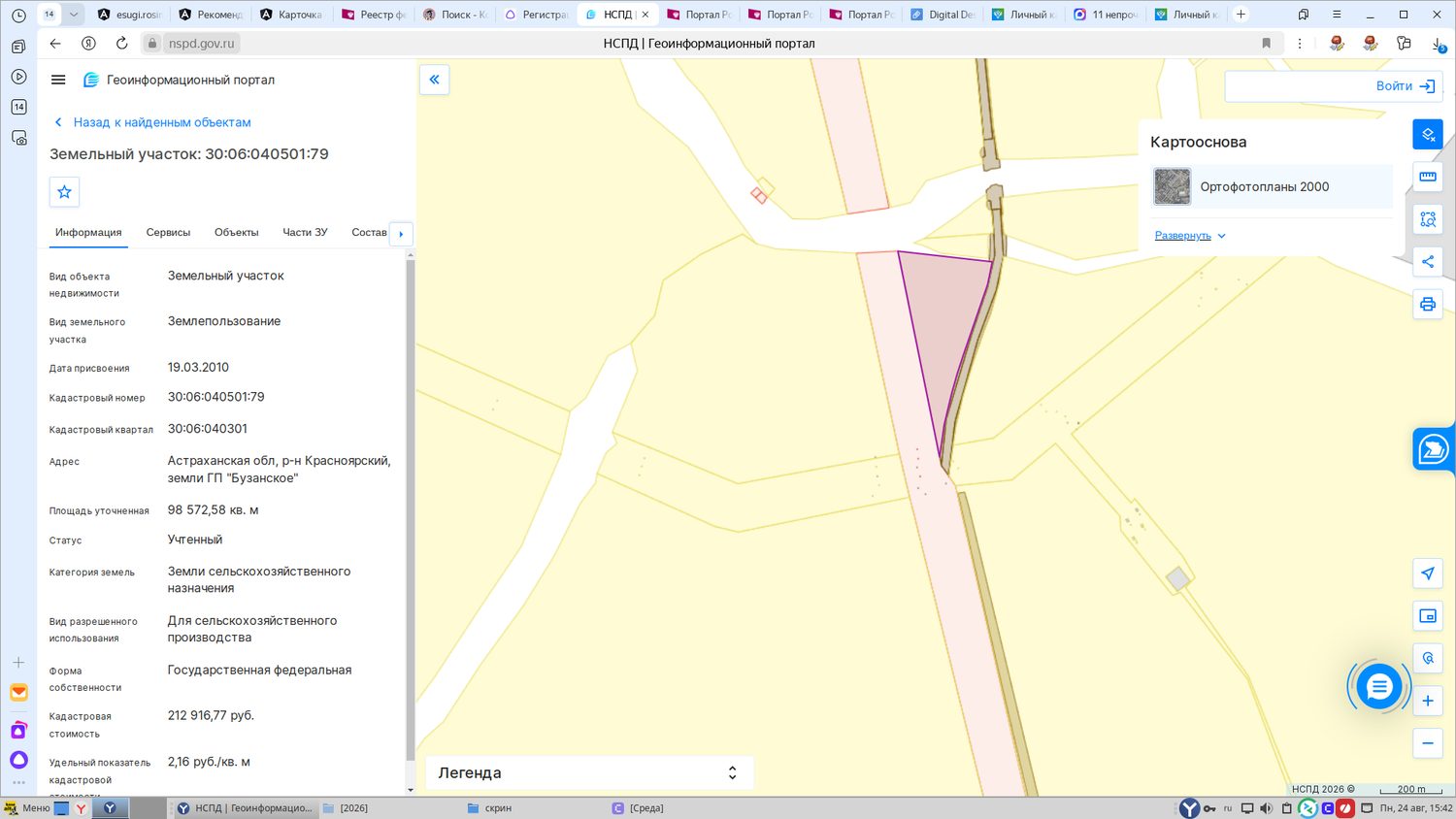This screenshot has height=819, width=1456.
Task: Open the скрин folder in the taskbar
Action: [489, 808]
